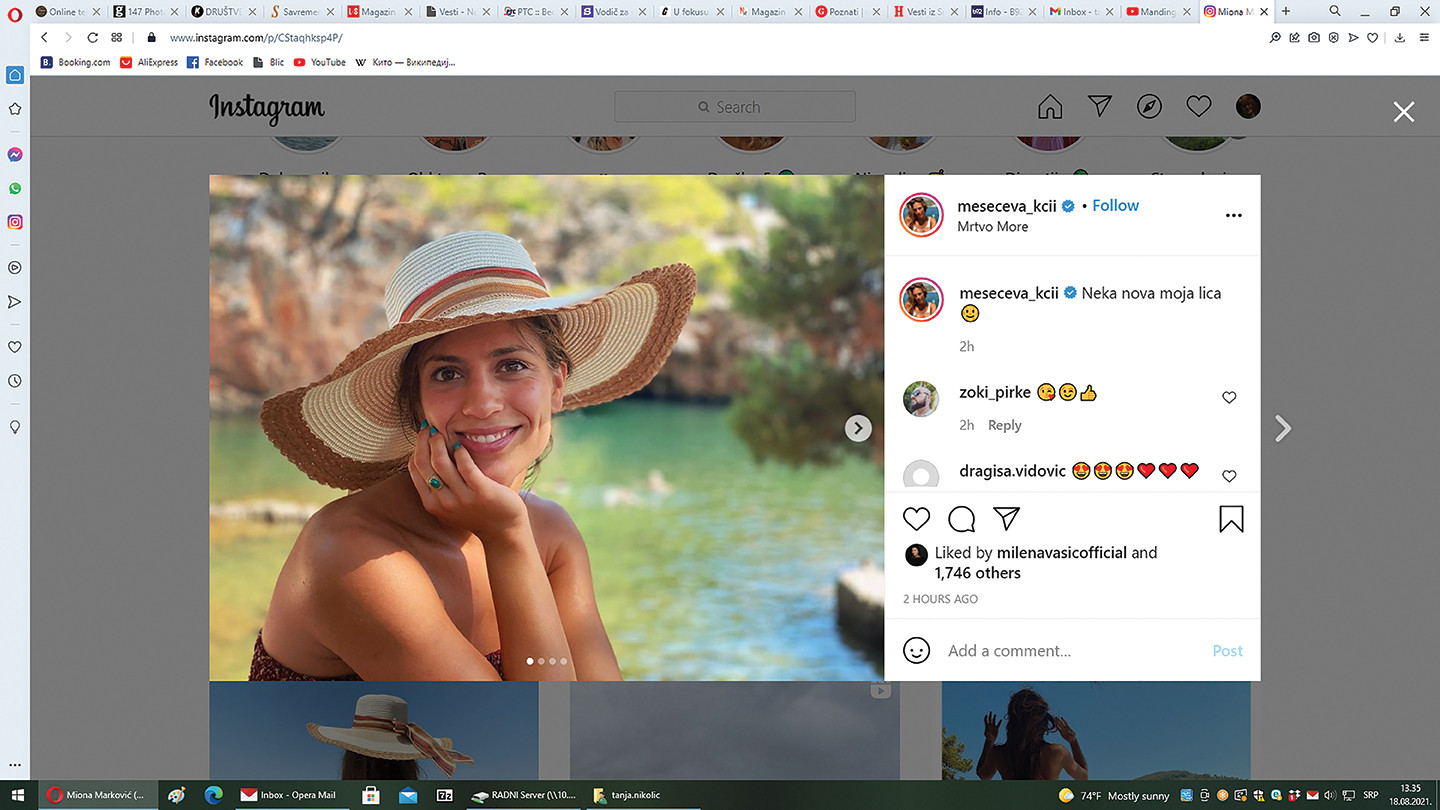Click the comment speech bubble icon
1440x810 pixels.
(961, 518)
